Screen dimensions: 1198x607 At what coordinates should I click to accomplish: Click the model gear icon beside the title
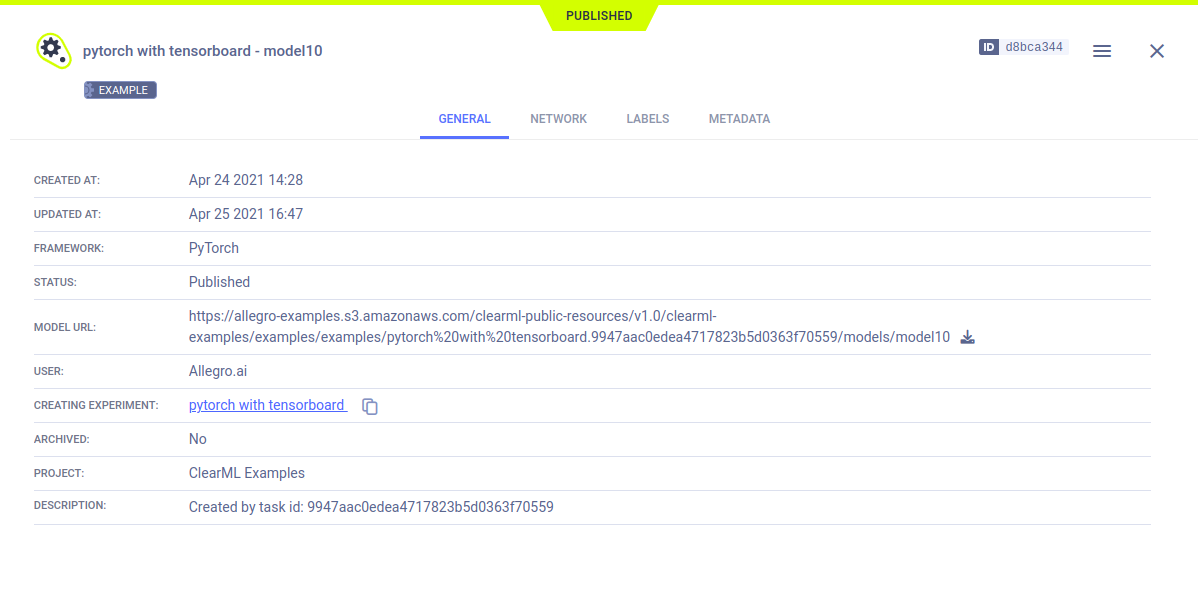[x=52, y=49]
